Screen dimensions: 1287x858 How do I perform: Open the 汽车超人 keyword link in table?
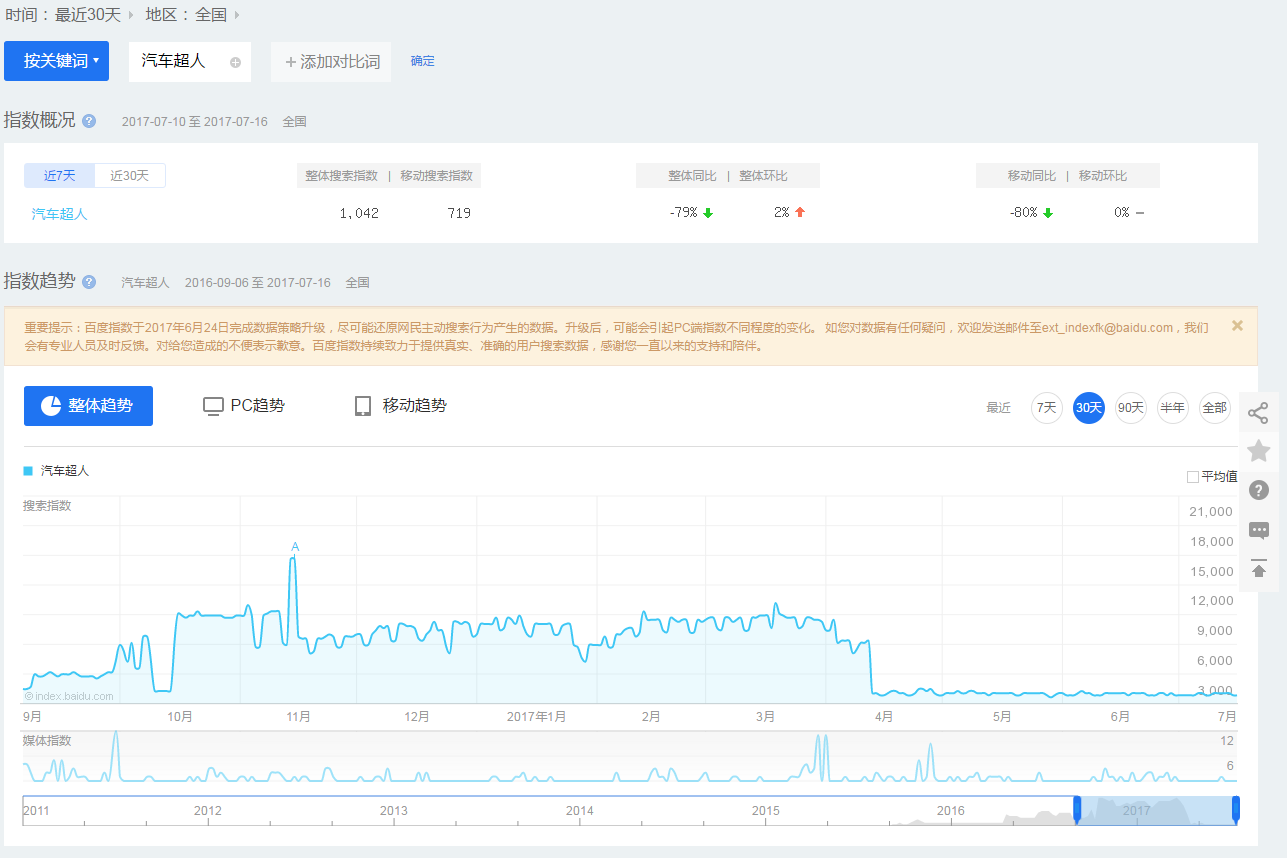pyautogui.click(x=60, y=214)
